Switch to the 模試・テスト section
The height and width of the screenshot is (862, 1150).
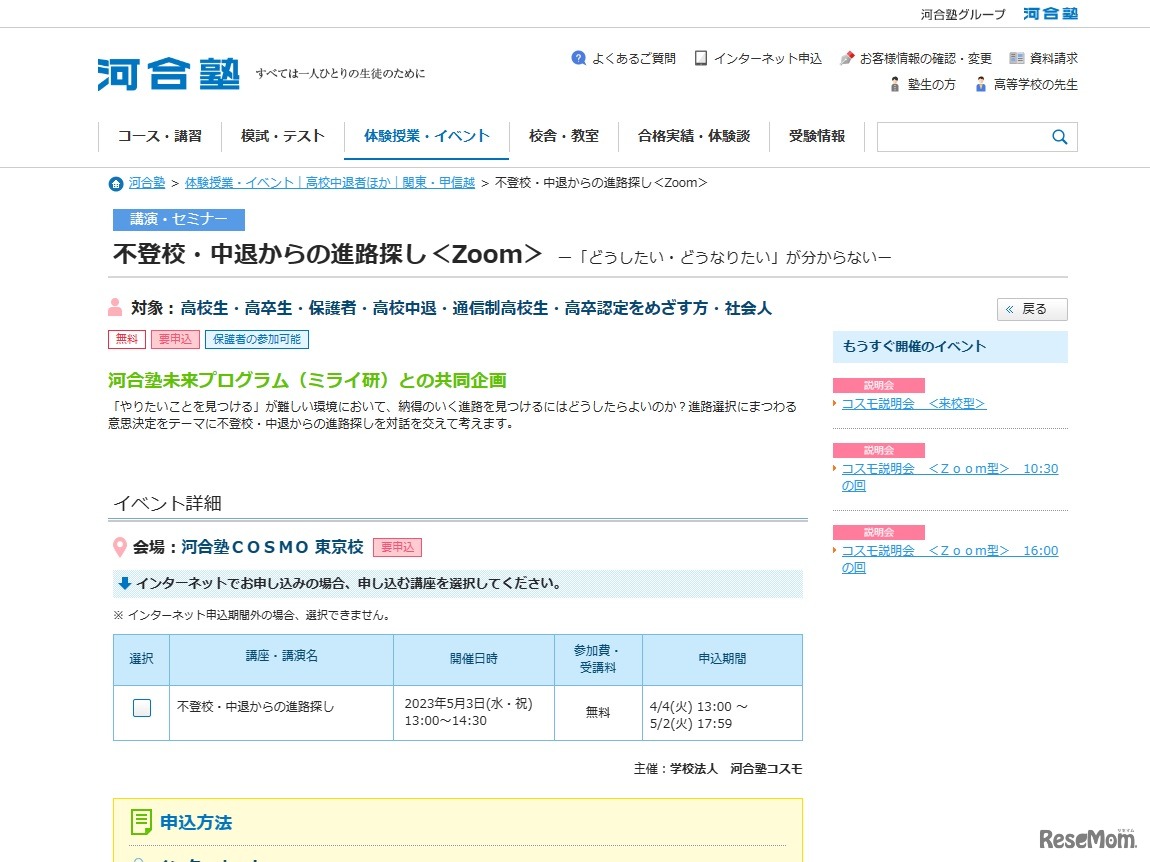(281, 135)
